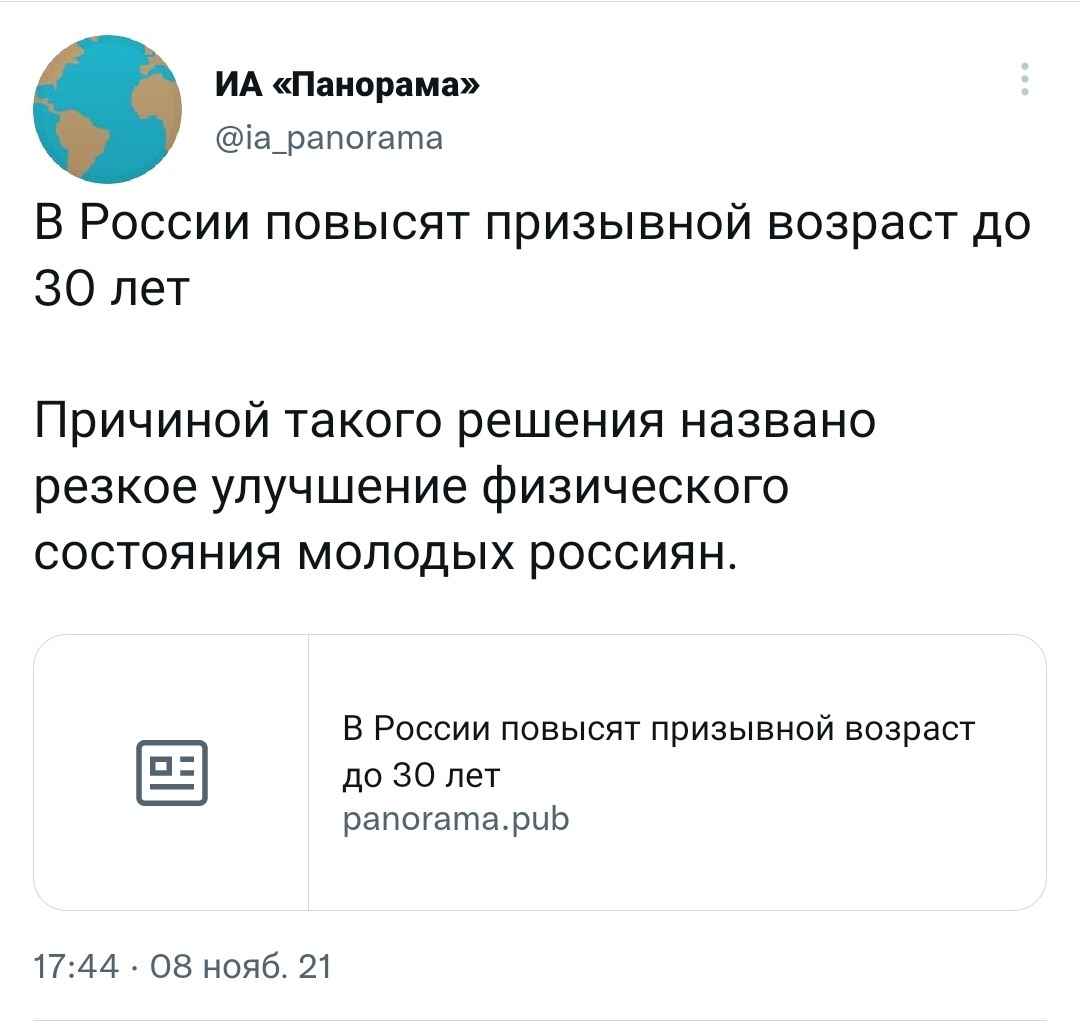Screen dimensions: 1080x1027
Task: Open the tweet's three-dot more menu
Action: 1024,80
